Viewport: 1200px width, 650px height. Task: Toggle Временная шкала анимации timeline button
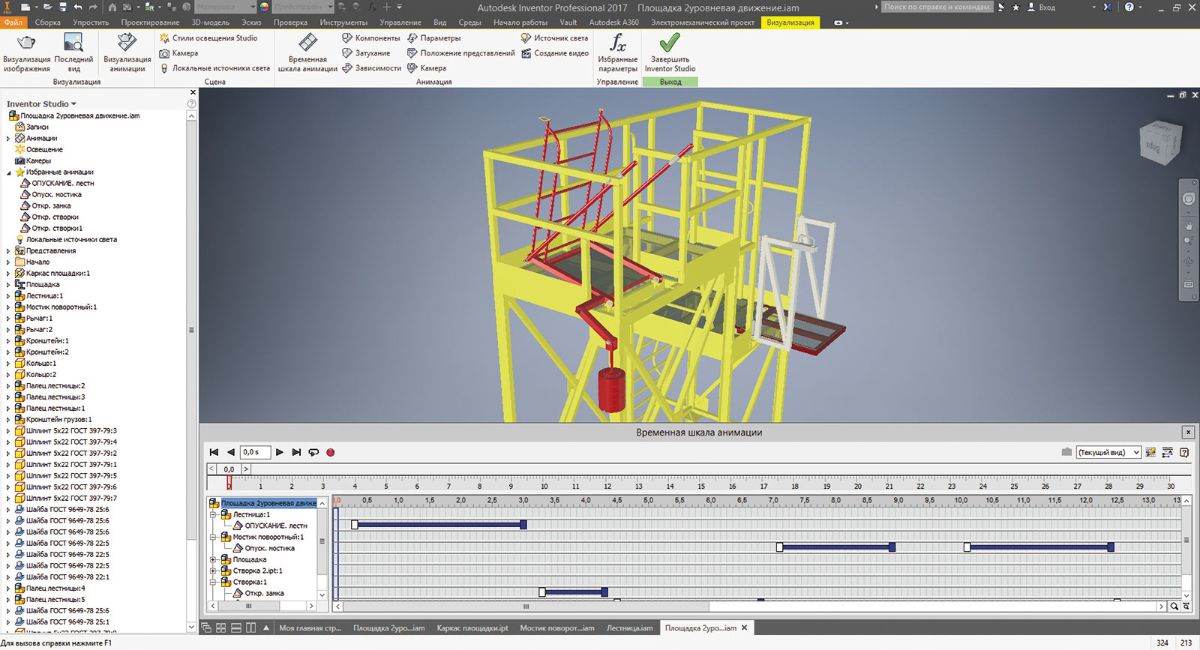[x=306, y=53]
